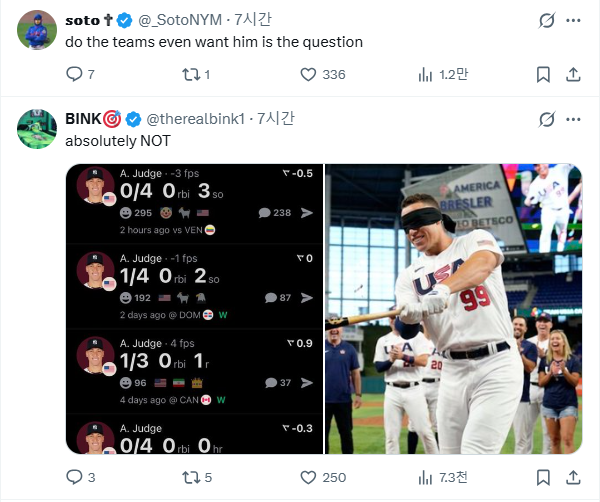
Task: Open soto's profile avatar
Action: [x=37, y=31]
